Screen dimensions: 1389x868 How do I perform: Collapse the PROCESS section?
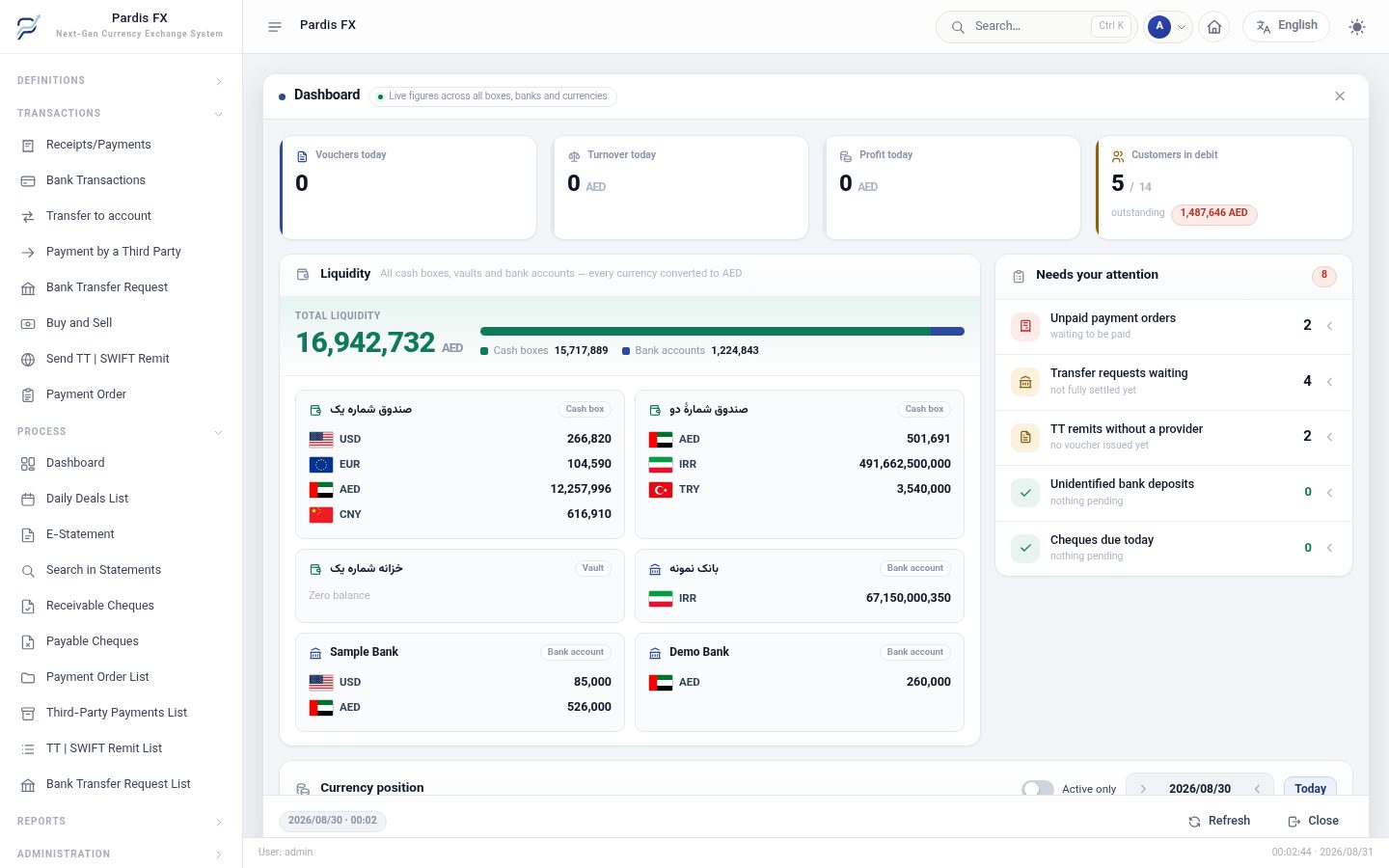pos(121,432)
